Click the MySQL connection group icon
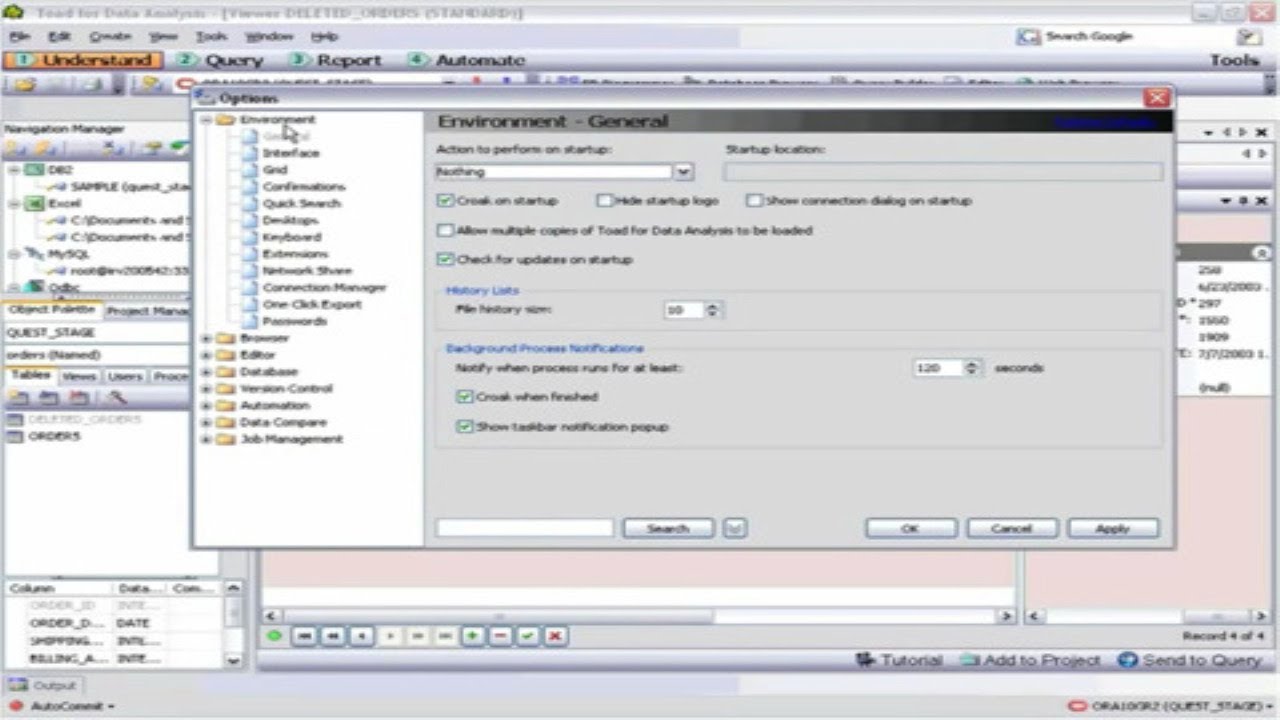Viewport: 1280px width, 720px height. 35,254
